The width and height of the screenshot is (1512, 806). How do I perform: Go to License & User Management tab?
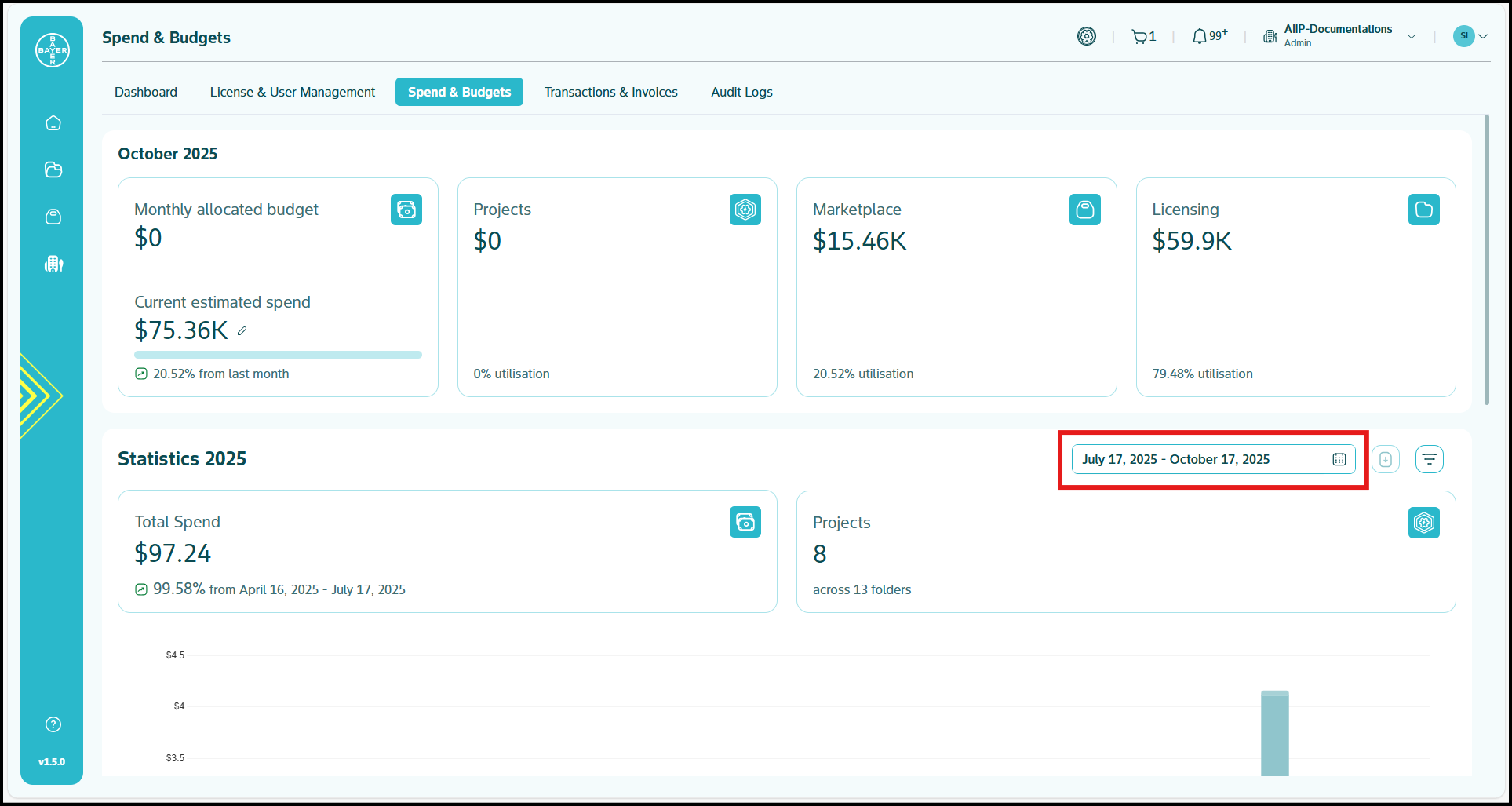point(293,92)
